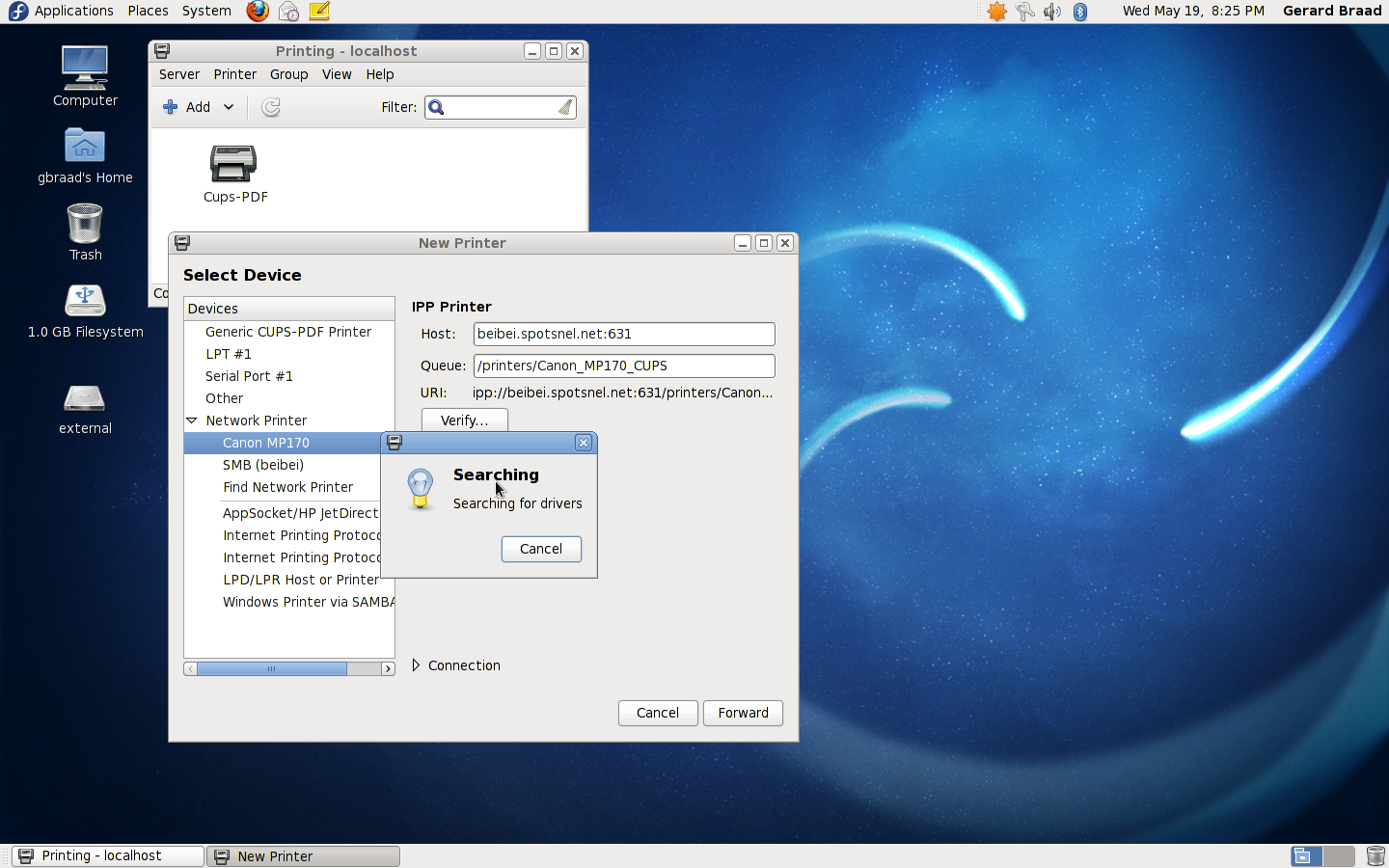This screenshot has width=1389, height=868.
Task: Click the volume icon in system tray
Action: [1052, 12]
